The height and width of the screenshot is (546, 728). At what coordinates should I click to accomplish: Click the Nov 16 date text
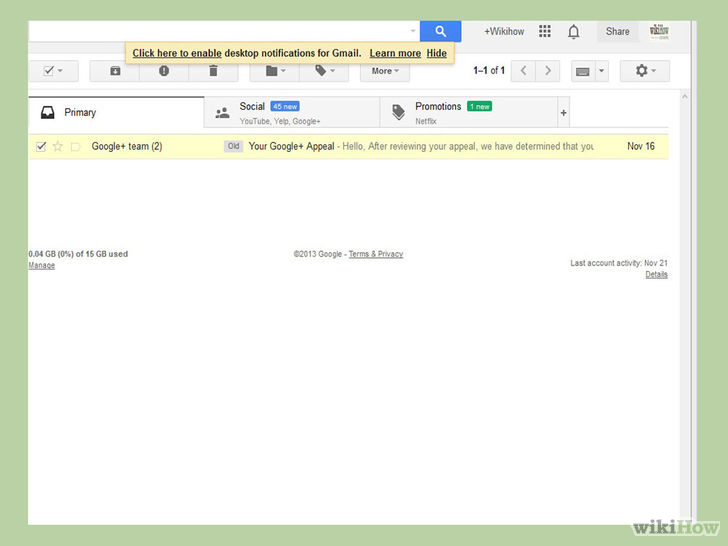pyautogui.click(x=641, y=146)
